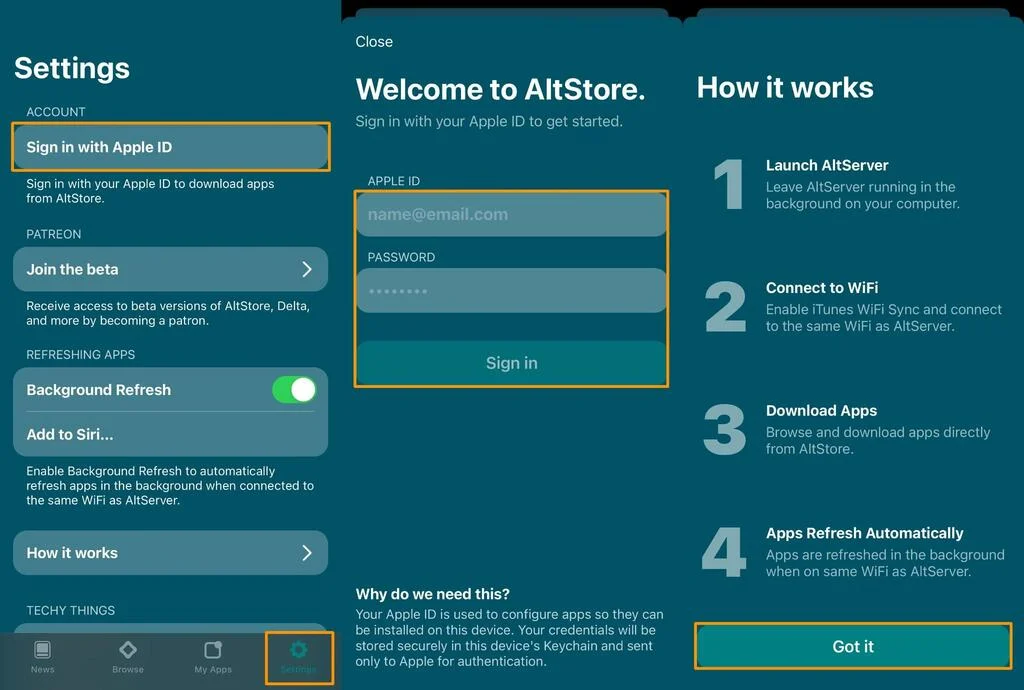Click the How it works page title
The image size is (1024, 690).
785,87
